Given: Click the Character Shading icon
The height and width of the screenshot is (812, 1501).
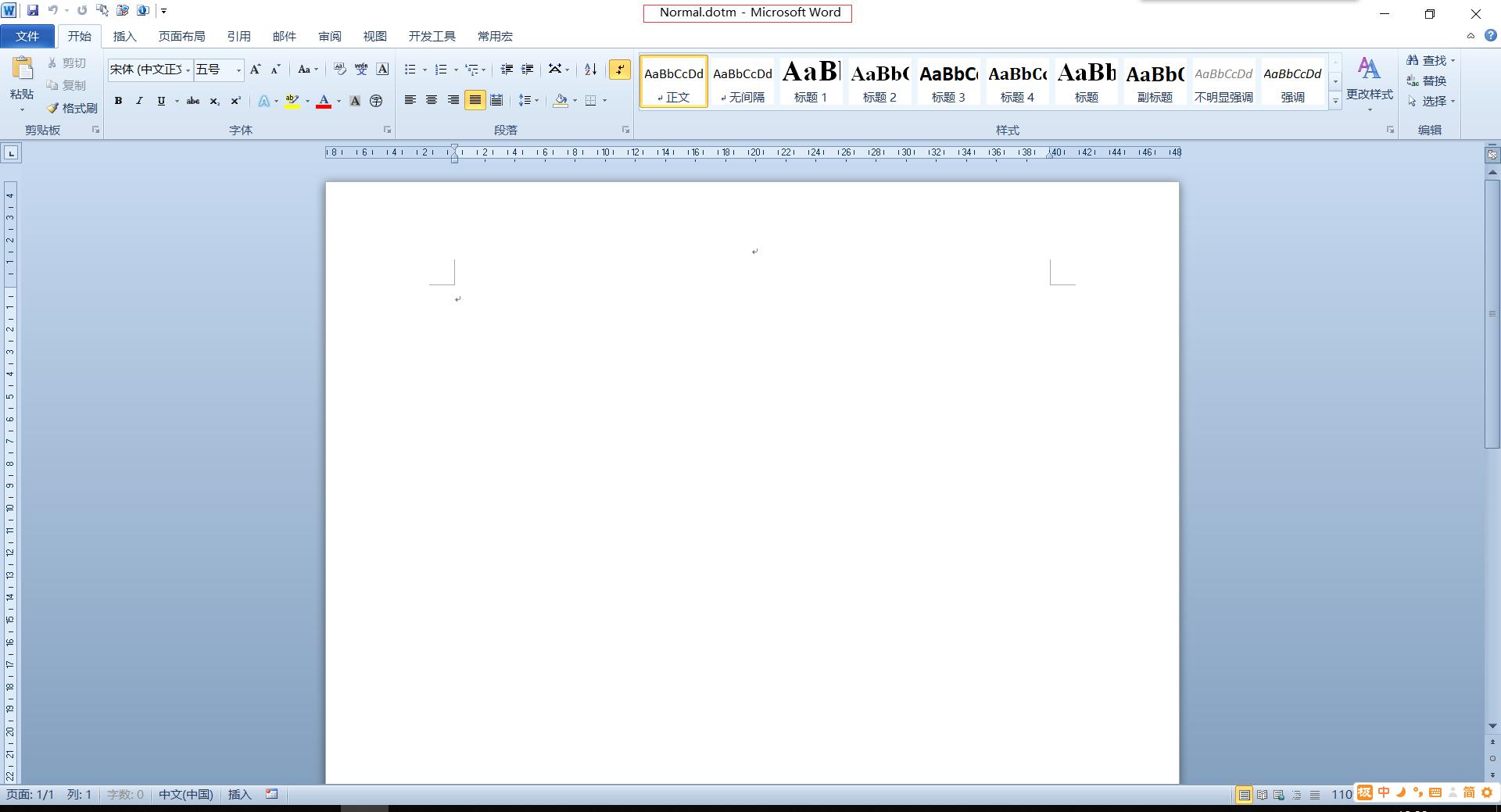Looking at the screenshot, I should pos(355,101).
